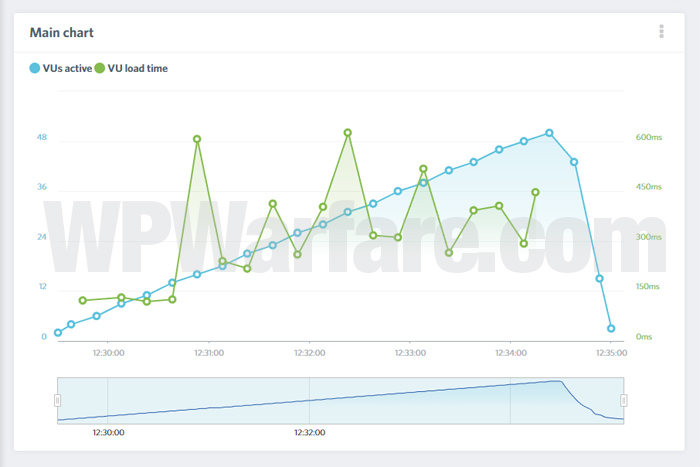This screenshot has width=700, height=467.
Task: Click the 12:31:00 x-axis label
Action: (209, 353)
